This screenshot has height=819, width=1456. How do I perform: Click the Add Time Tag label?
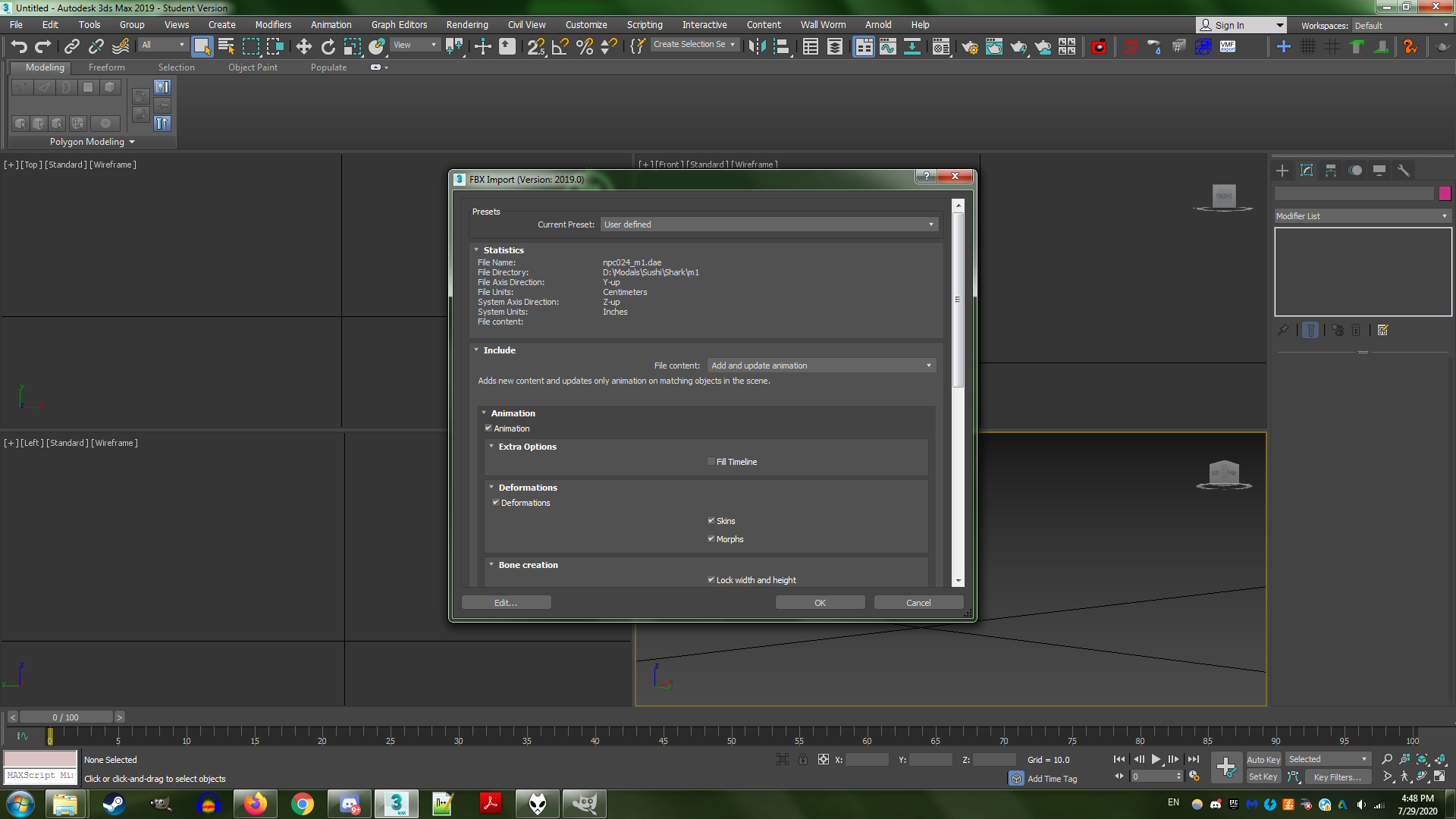(x=1052, y=779)
